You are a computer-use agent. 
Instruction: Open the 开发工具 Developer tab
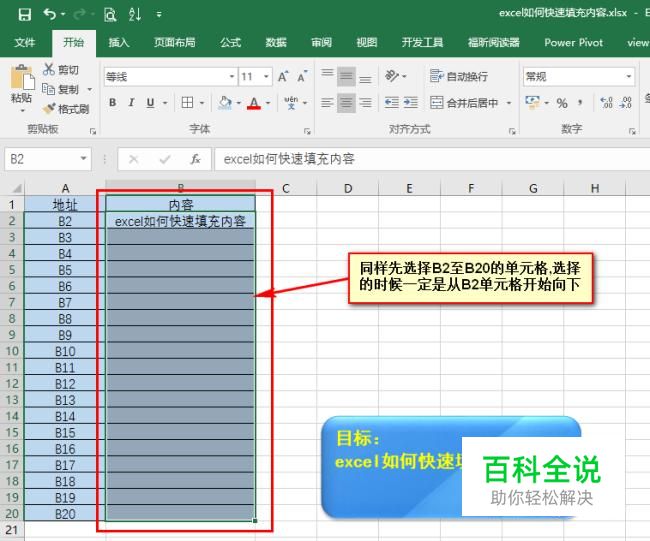422,42
